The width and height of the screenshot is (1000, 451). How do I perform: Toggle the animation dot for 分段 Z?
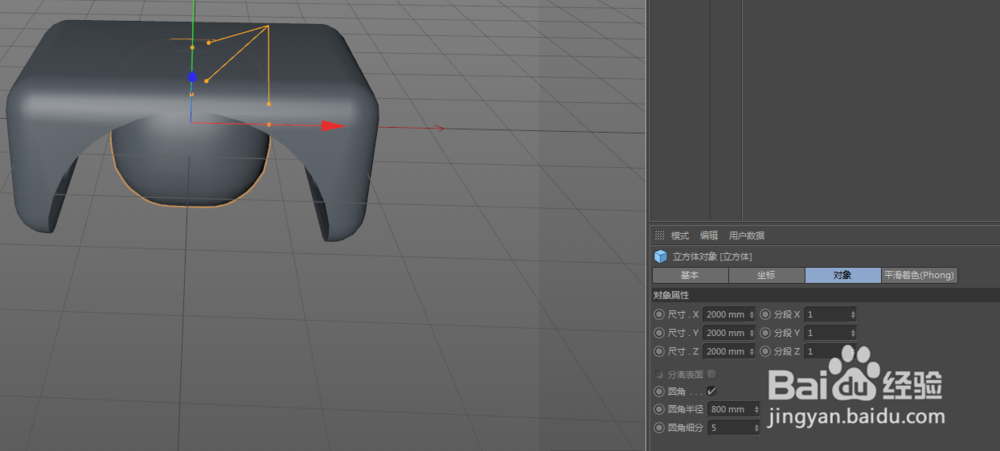(x=765, y=351)
